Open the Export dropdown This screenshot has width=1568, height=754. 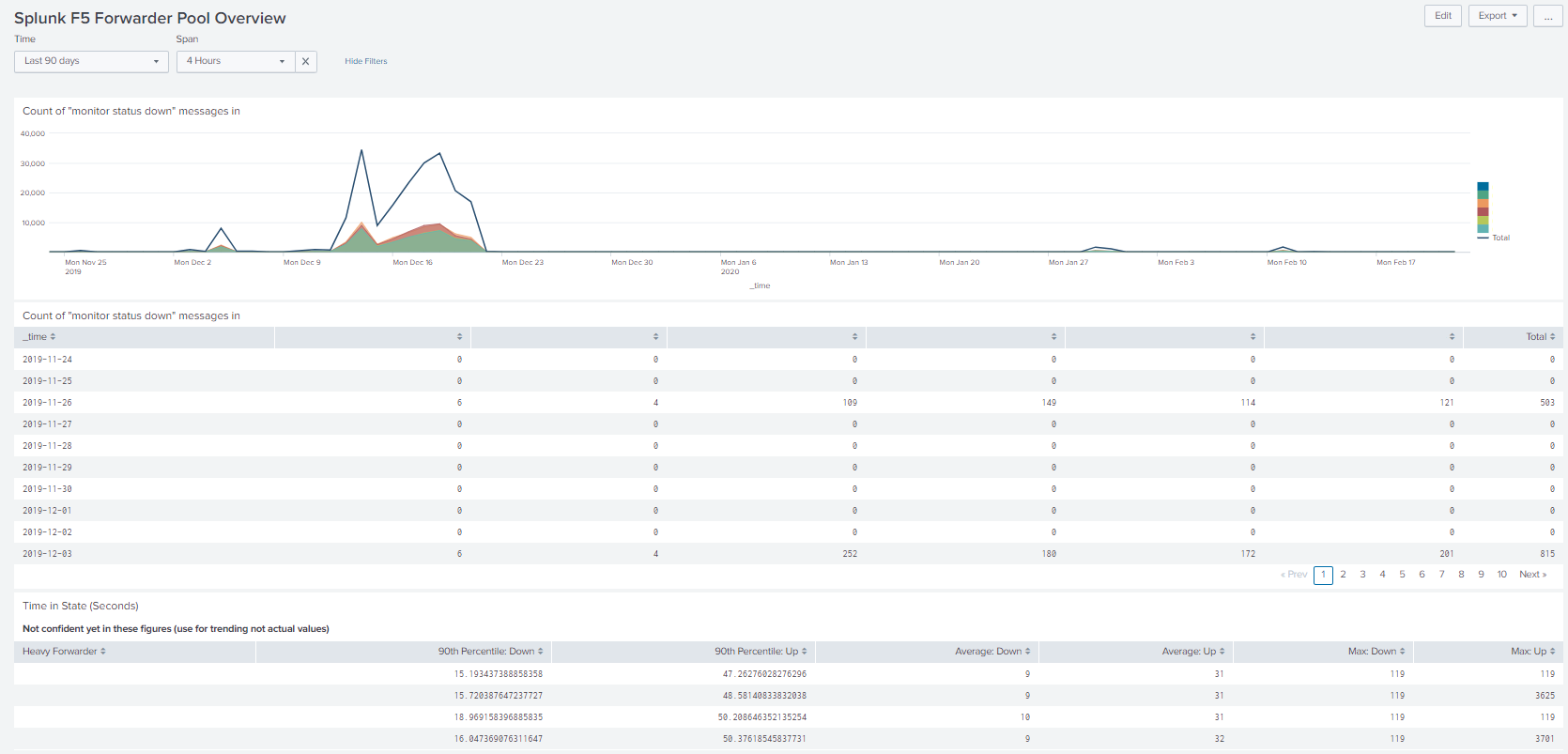(1498, 16)
